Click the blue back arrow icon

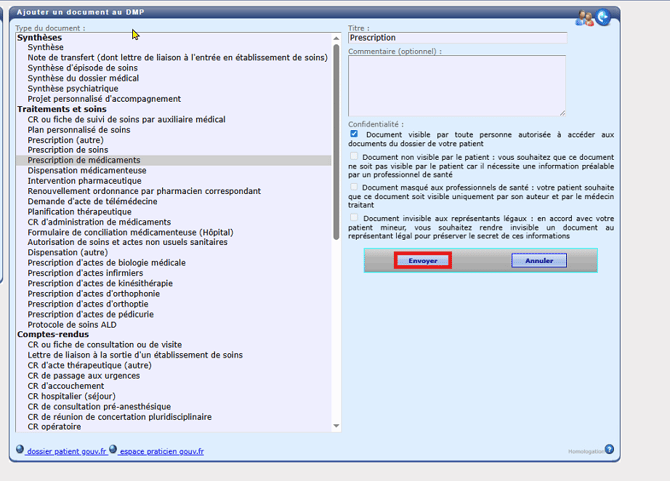coord(603,17)
